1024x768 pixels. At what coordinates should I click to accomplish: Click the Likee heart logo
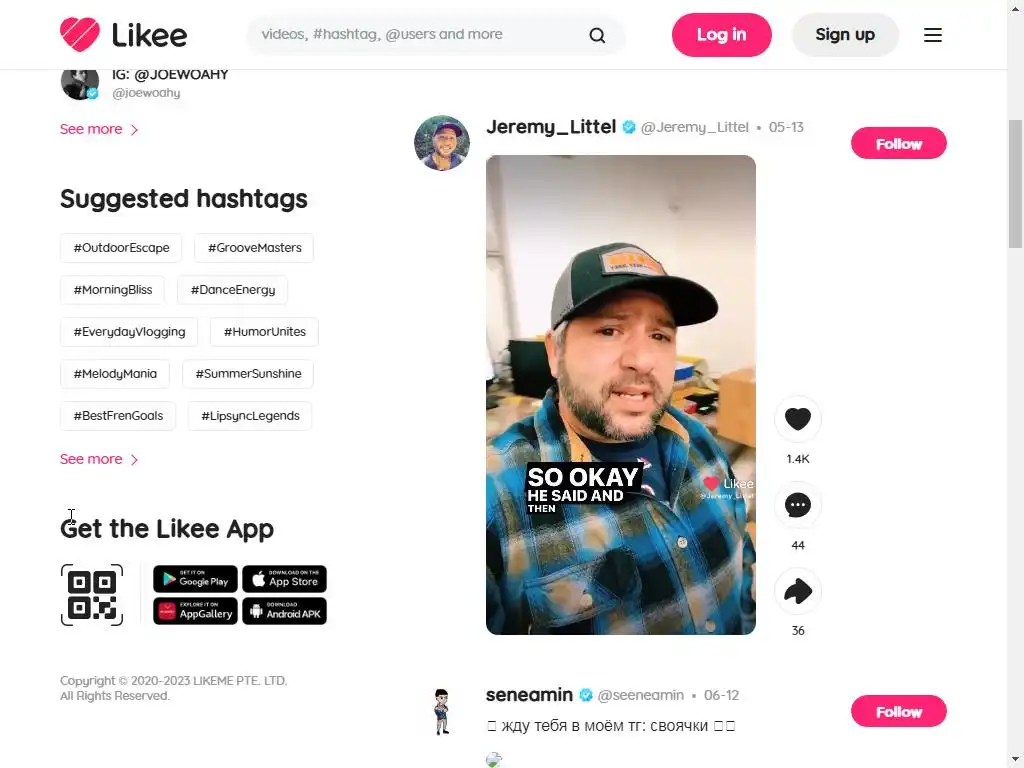click(80, 34)
